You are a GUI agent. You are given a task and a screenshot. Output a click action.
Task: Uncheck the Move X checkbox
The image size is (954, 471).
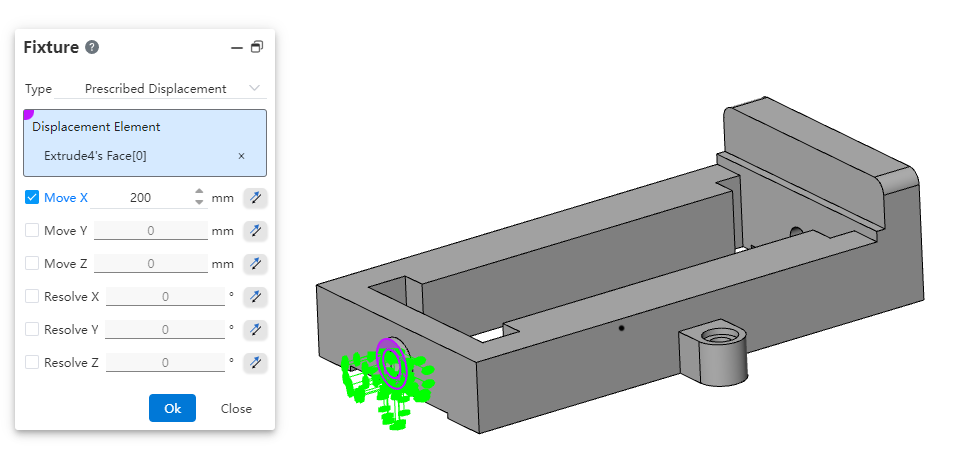tap(32, 198)
